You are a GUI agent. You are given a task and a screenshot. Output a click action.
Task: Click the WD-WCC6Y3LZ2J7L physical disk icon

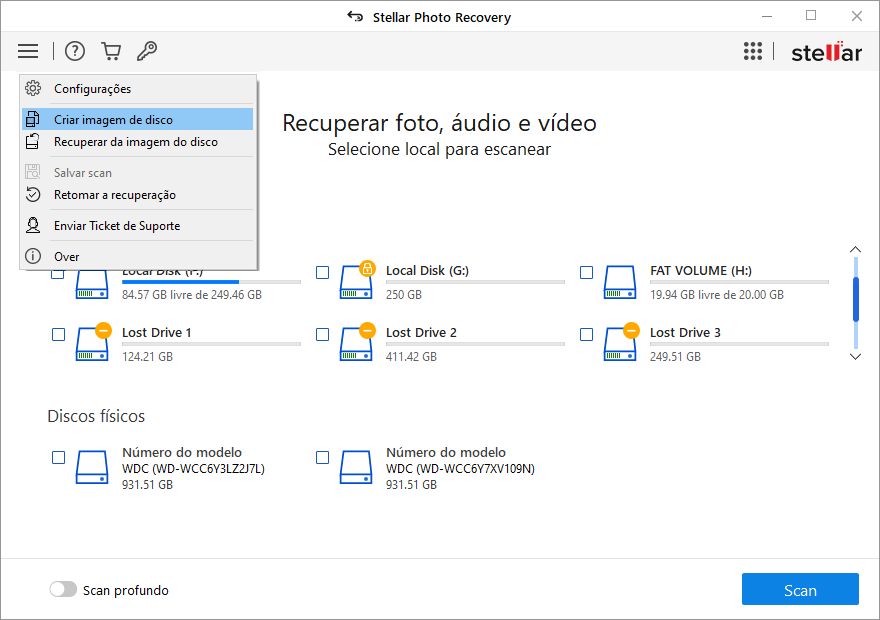[x=92, y=467]
